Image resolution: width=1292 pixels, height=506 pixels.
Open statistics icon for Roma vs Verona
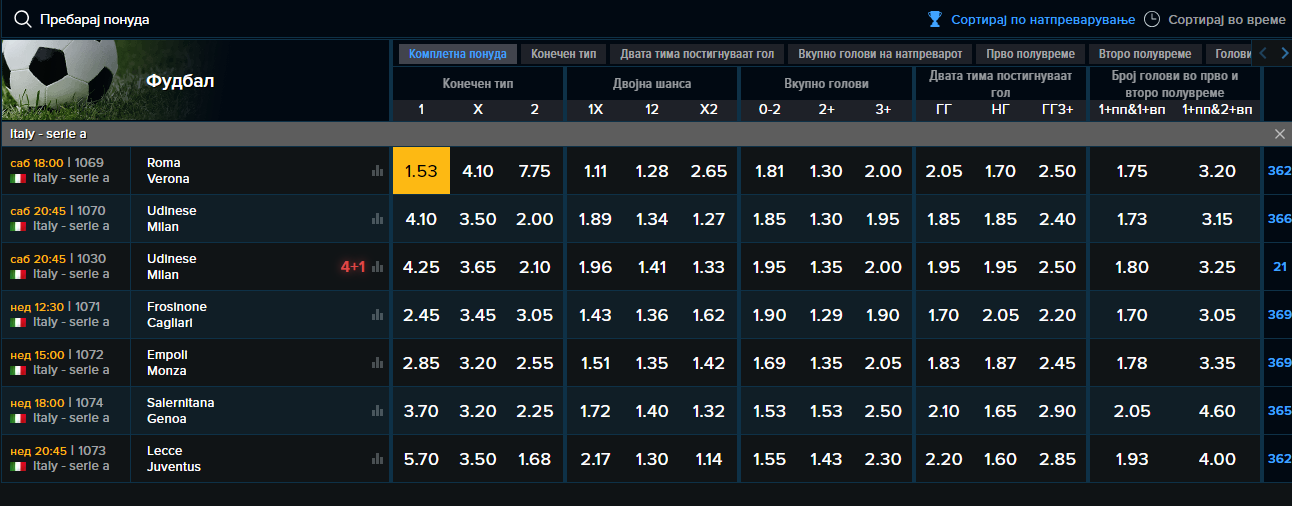pyautogui.click(x=377, y=171)
